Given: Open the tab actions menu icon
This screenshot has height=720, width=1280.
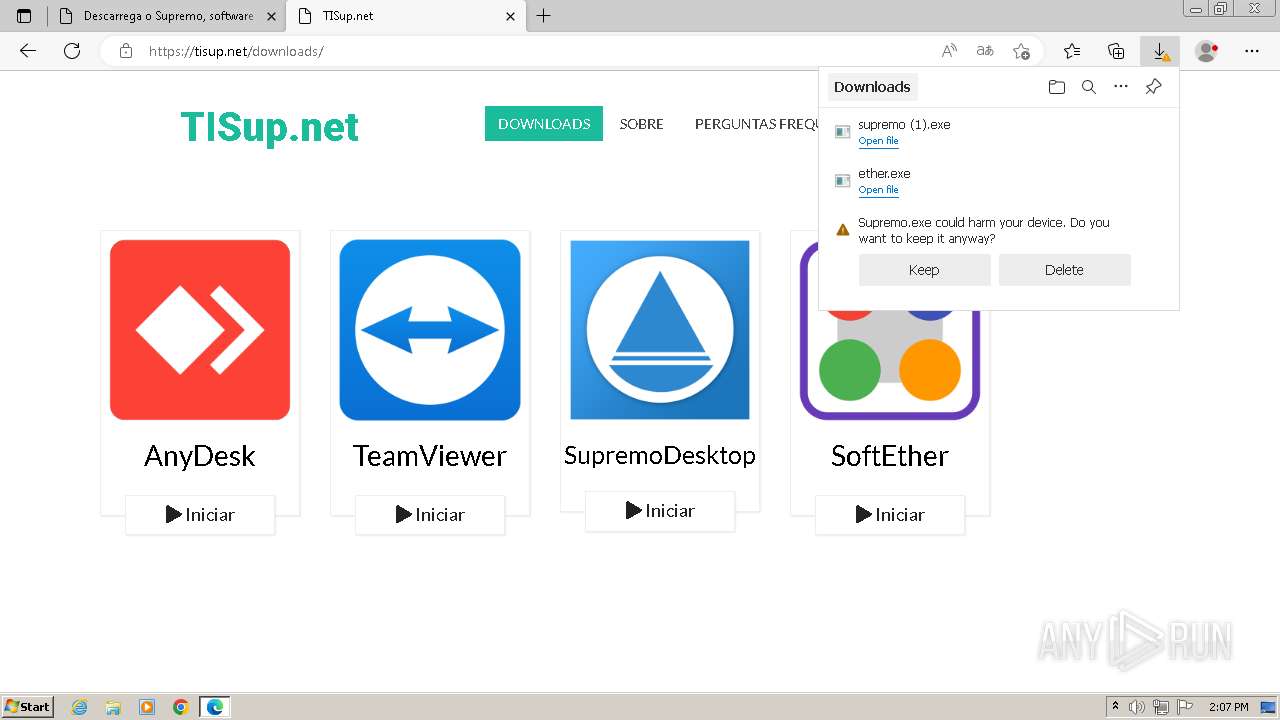Looking at the screenshot, I should pyautogui.click(x=24, y=16).
